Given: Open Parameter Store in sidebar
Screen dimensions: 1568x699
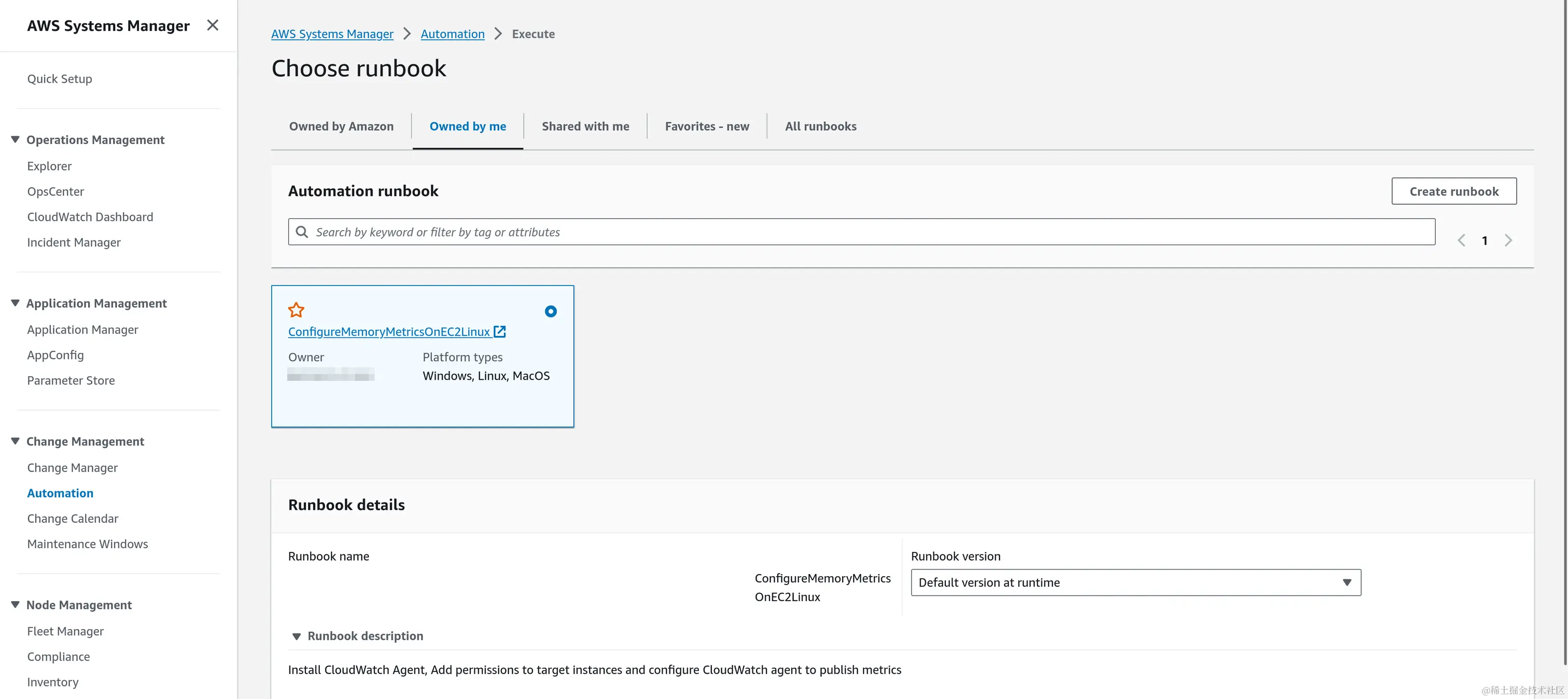Looking at the screenshot, I should (x=71, y=380).
